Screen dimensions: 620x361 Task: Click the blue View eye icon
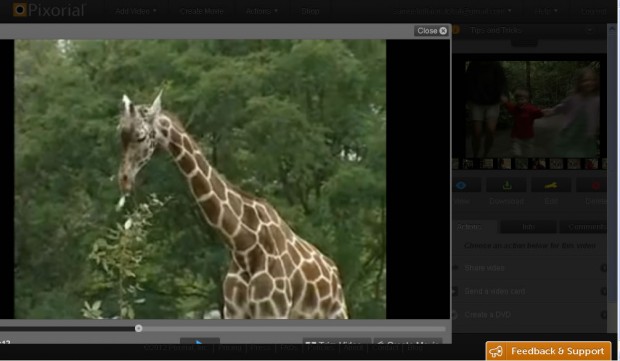pyautogui.click(x=461, y=185)
